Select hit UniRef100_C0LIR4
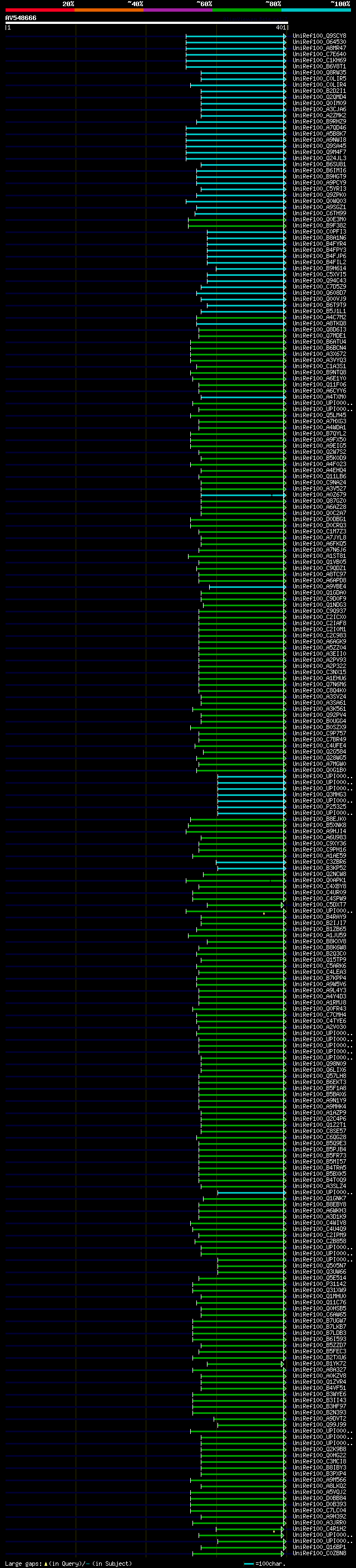The height and width of the screenshot is (1568, 356). coord(319,85)
